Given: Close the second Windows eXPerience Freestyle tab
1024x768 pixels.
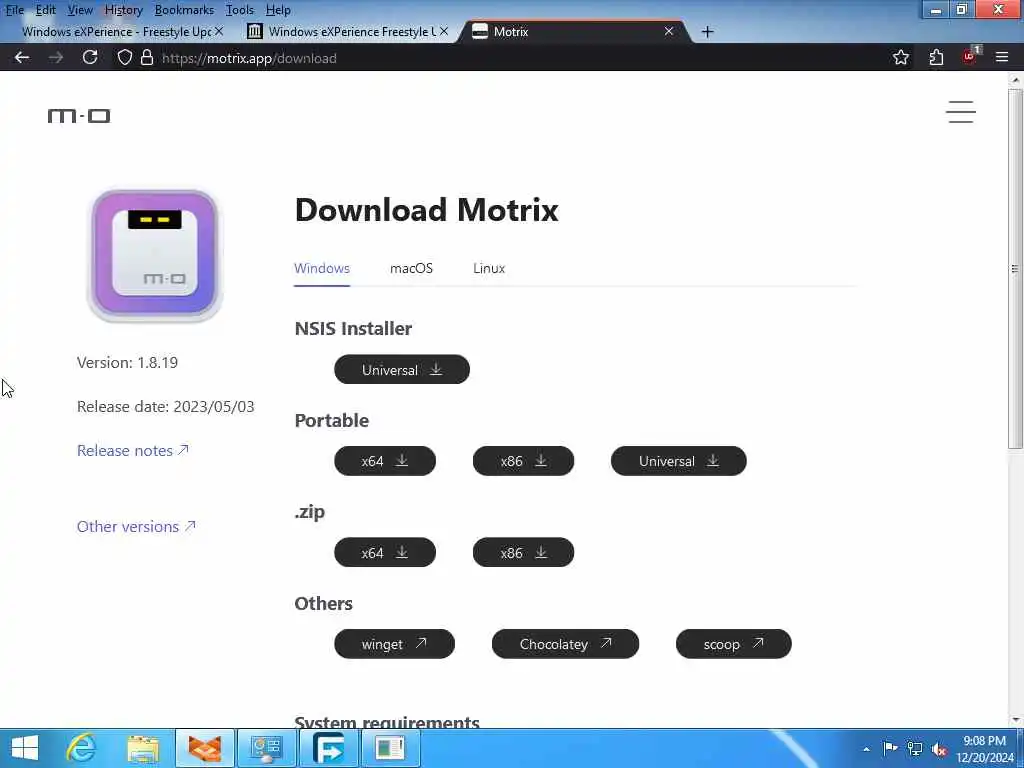Looking at the screenshot, I should [443, 31].
